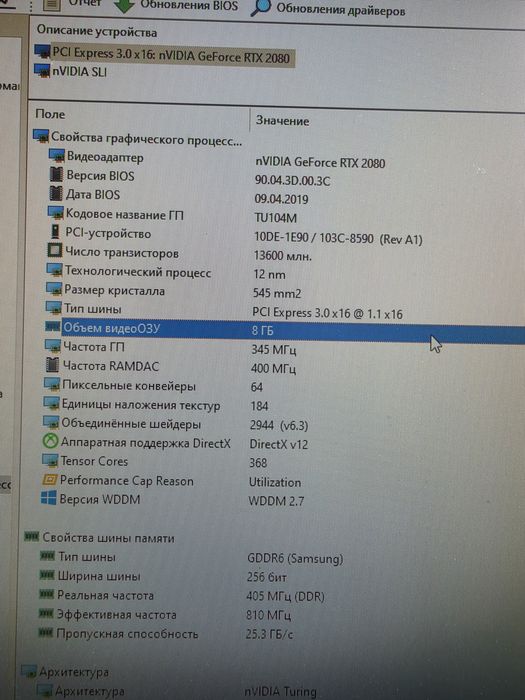Click icon next to Частота ГП

(52, 345)
